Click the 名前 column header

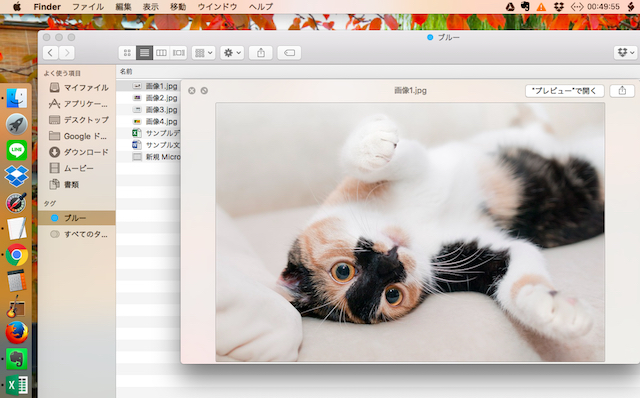pyautogui.click(x=126, y=71)
